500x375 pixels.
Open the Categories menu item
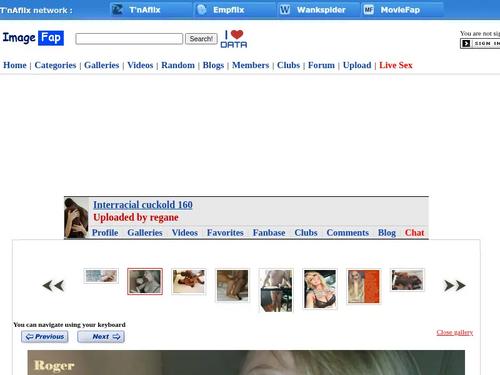pos(55,65)
